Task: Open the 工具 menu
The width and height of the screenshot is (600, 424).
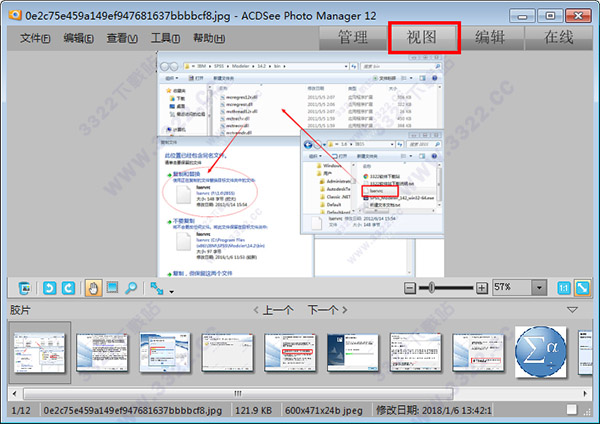Action: tap(165, 38)
